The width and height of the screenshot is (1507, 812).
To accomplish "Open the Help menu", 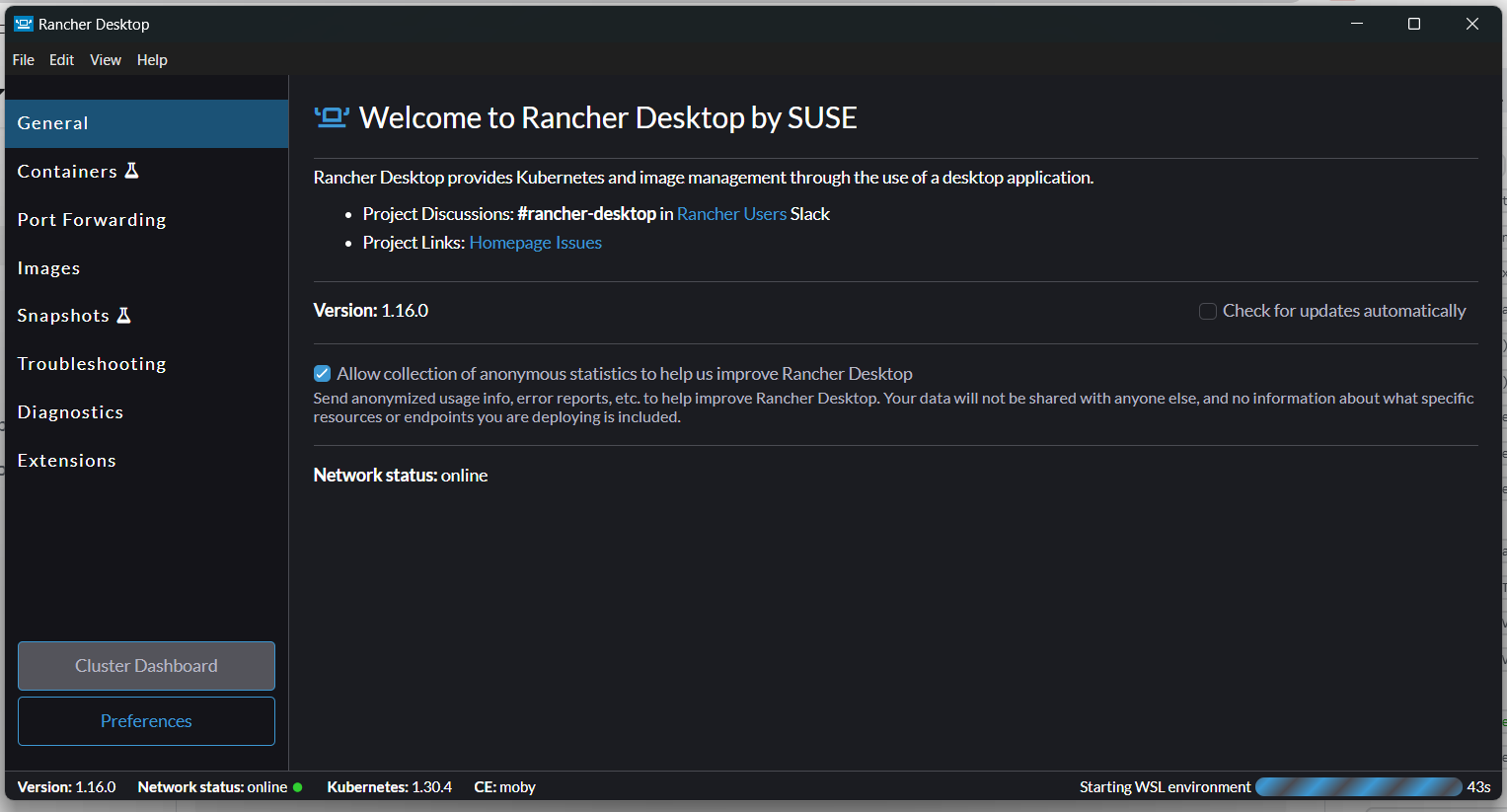I will click(x=152, y=60).
